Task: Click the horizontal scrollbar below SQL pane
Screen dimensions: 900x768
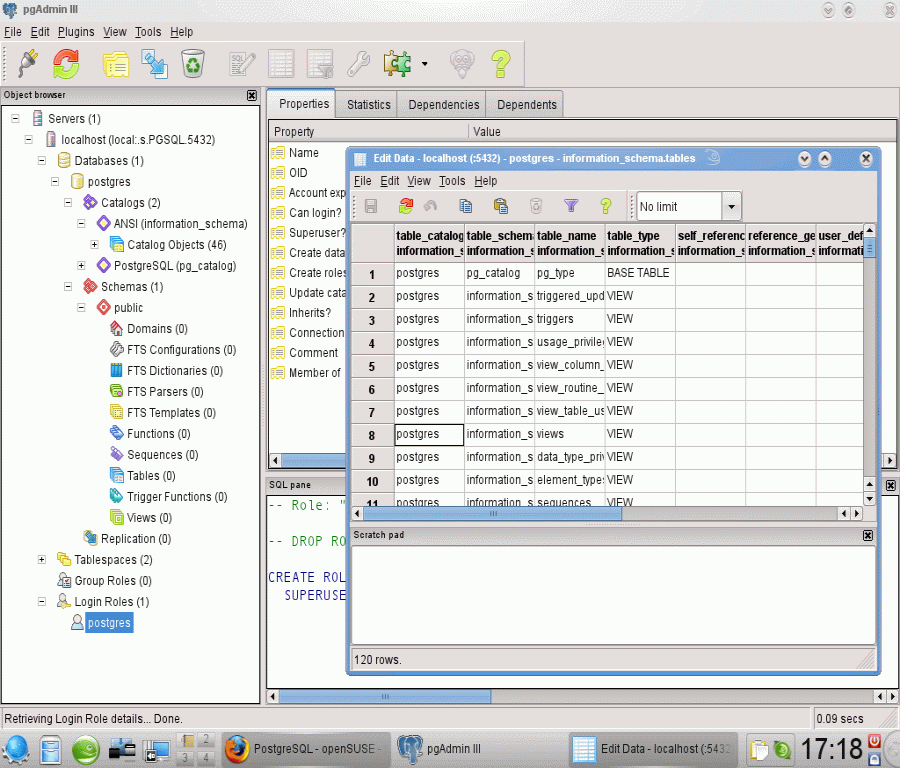Action: [385, 696]
